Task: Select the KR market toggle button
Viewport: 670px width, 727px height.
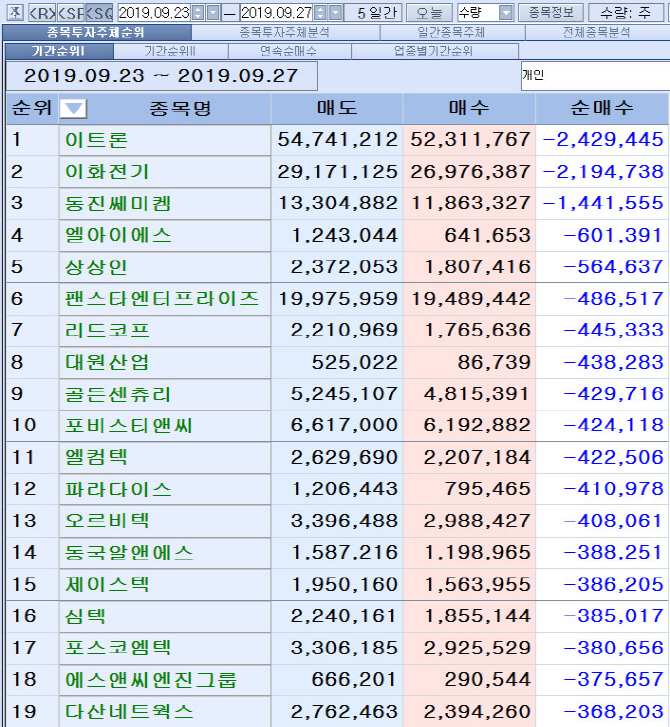Action: pyautogui.click(x=41, y=12)
